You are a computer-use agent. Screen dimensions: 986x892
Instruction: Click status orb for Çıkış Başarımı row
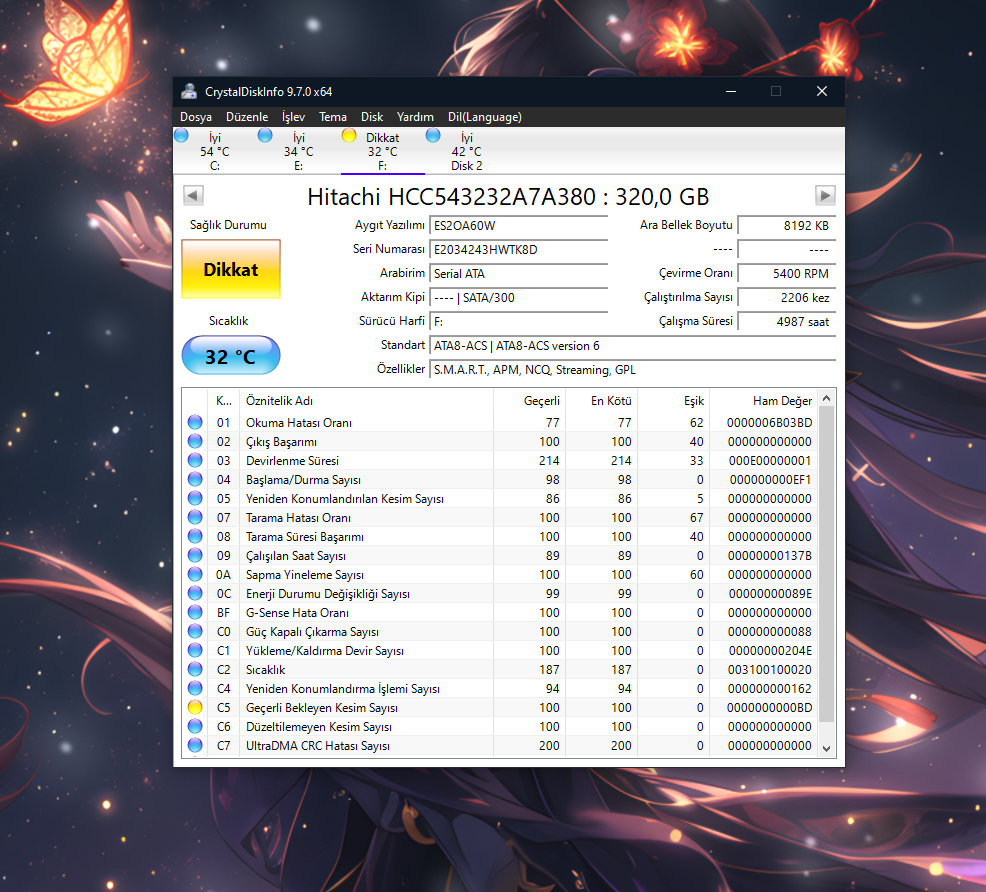tap(195, 441)
